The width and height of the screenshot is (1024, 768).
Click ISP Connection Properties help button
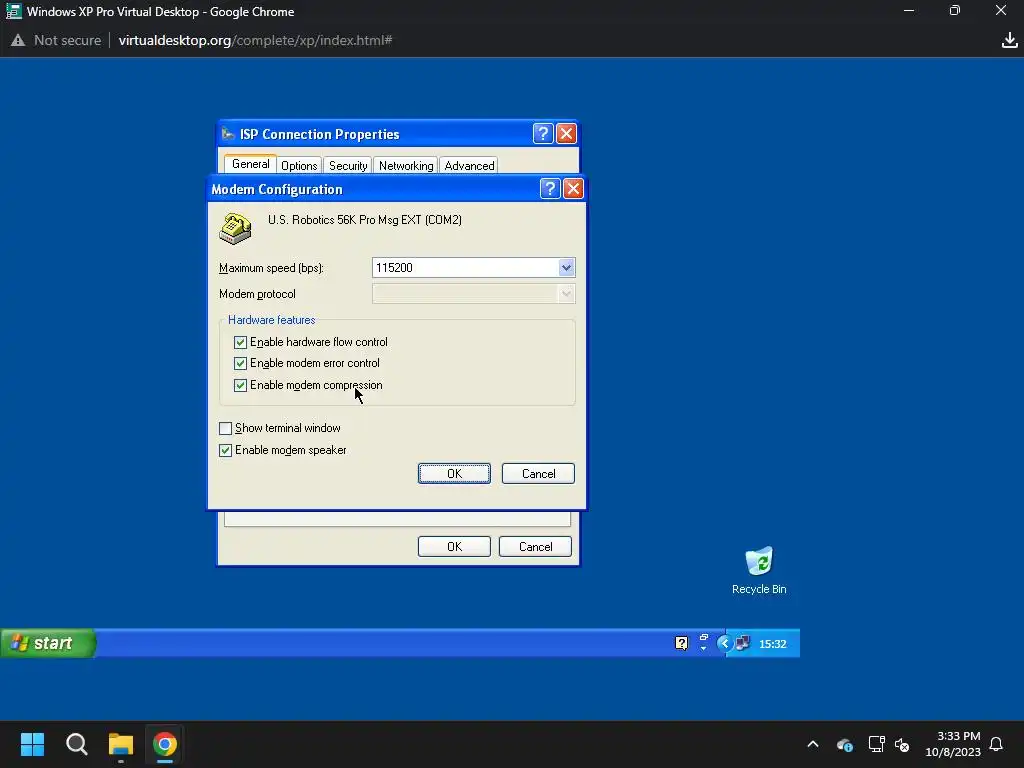[x=543, y=133]
